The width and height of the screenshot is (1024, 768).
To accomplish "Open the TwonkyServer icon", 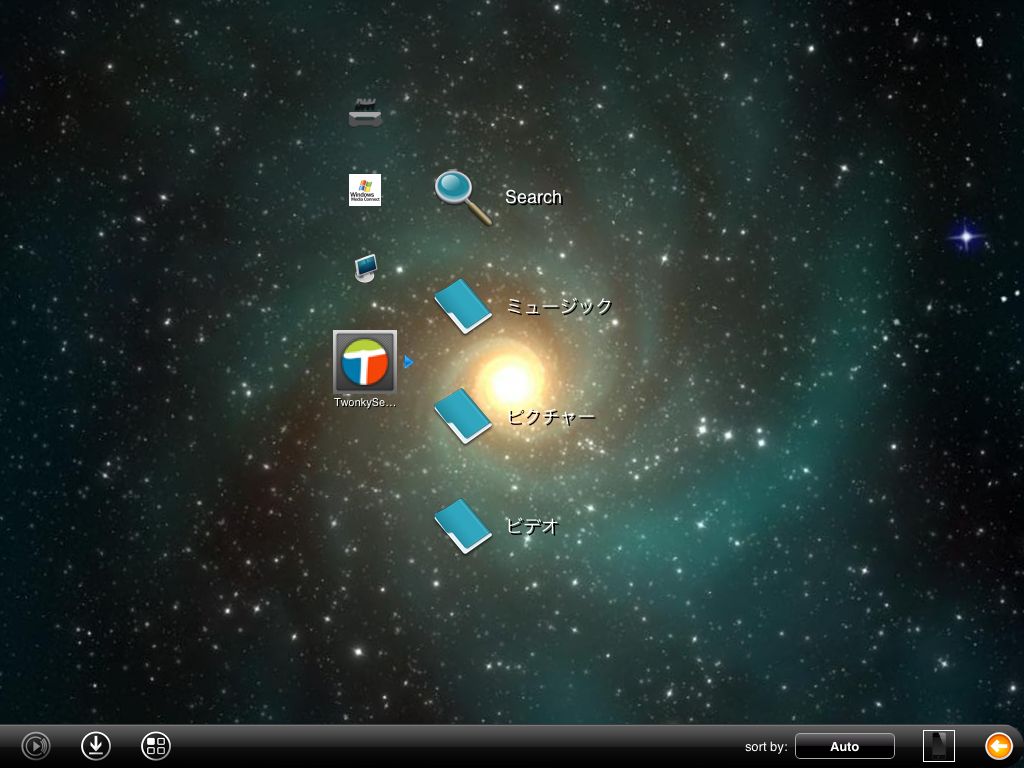I will (365, 362).
